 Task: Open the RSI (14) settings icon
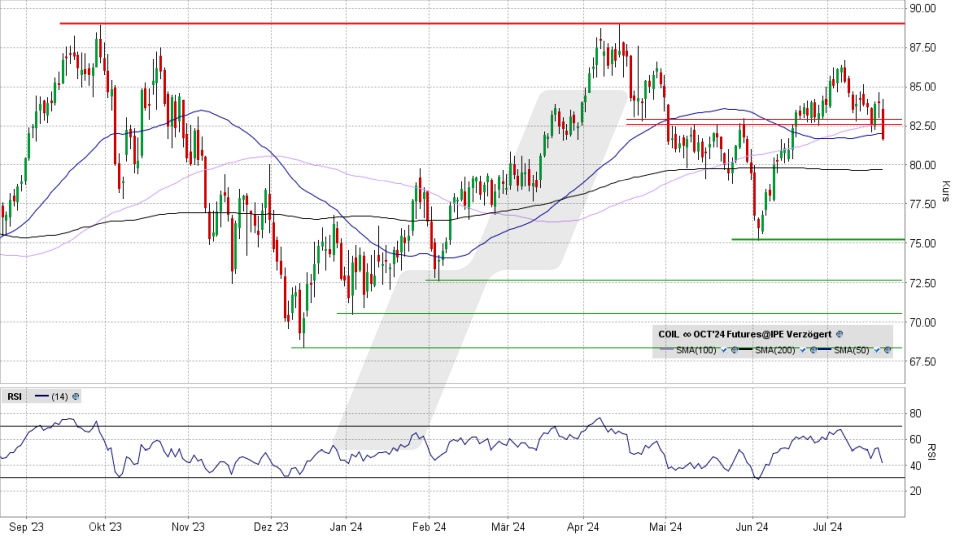pos(75,397)
